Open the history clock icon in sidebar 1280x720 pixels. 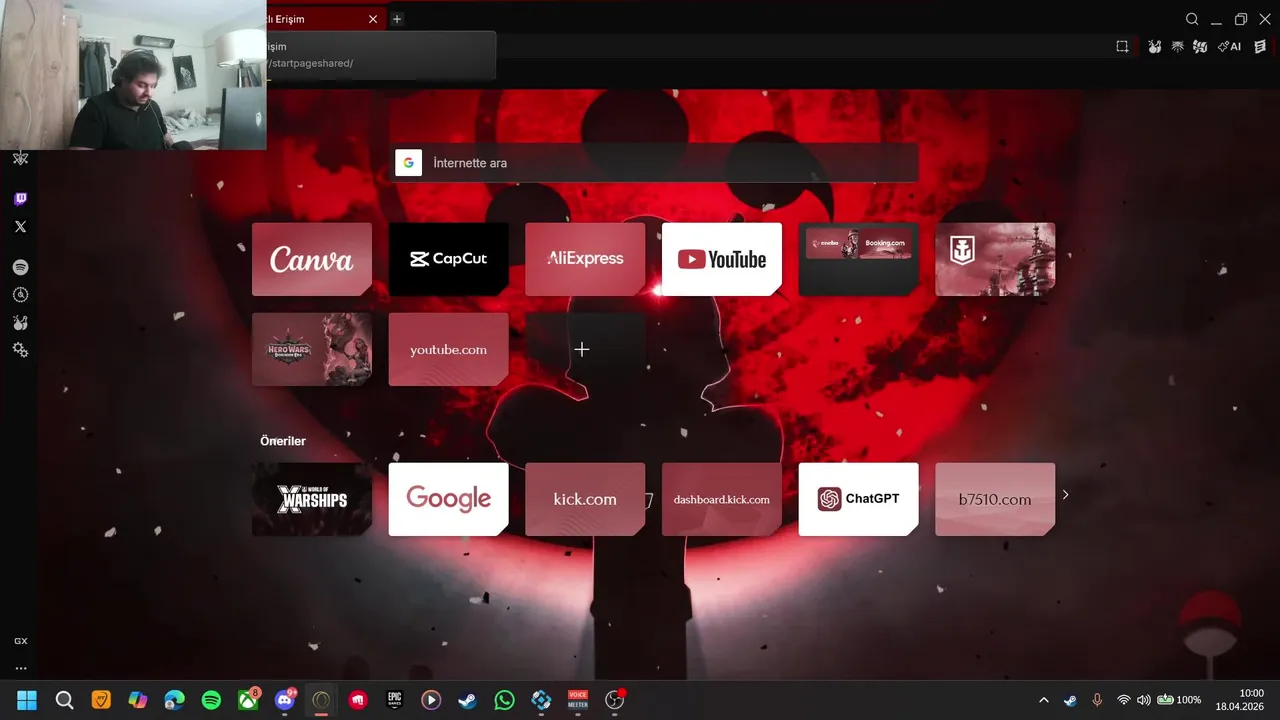click(20, 295)
